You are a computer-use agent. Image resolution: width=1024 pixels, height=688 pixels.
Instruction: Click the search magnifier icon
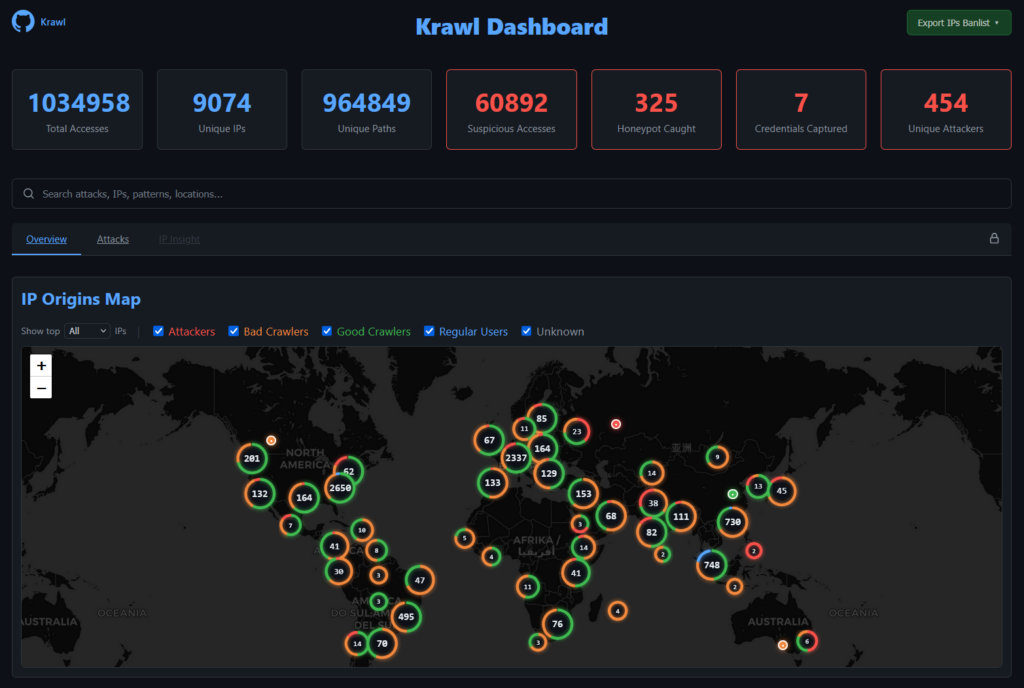(x=28, y=194)
